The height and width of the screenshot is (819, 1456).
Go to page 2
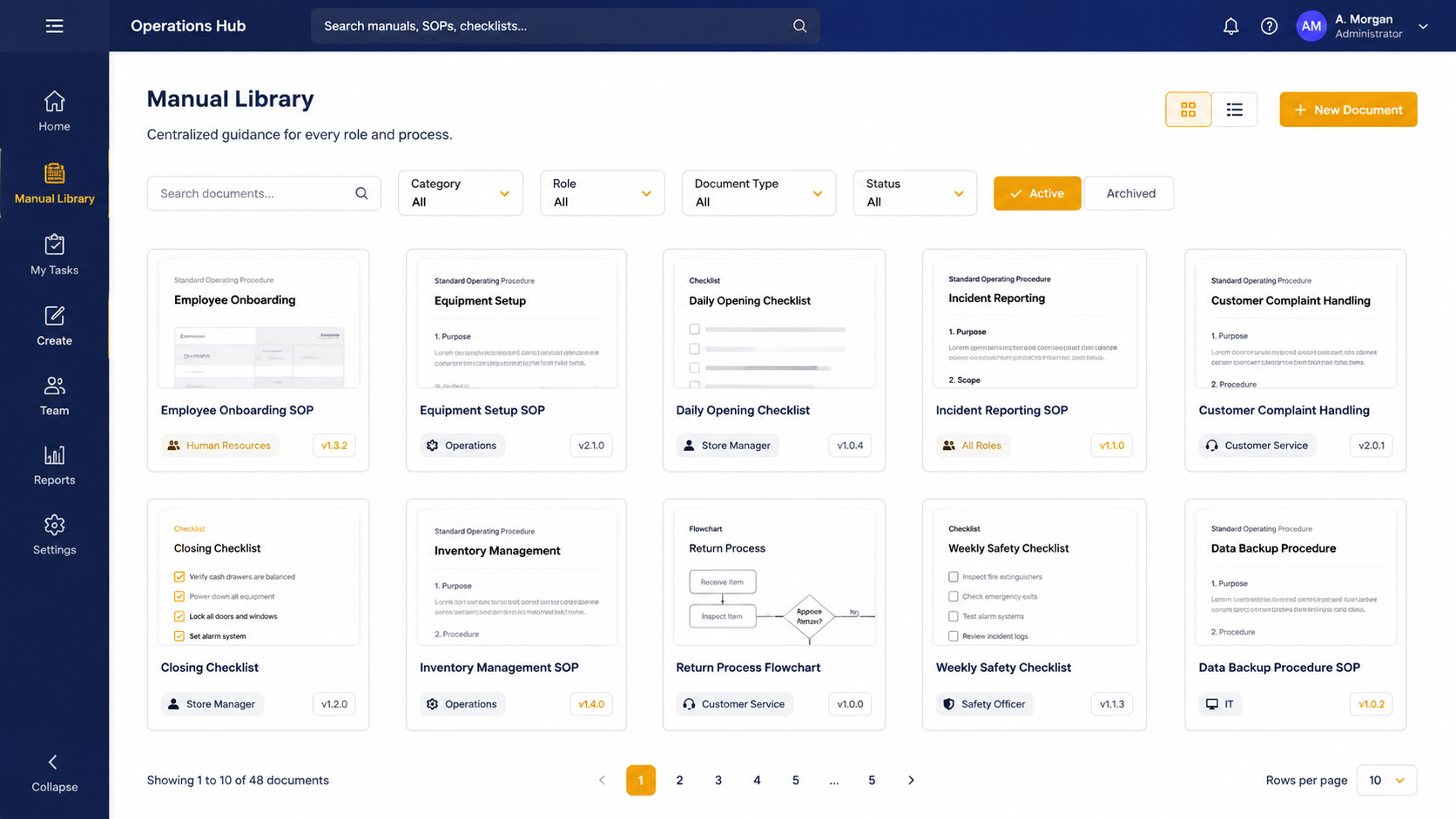click(x=679, y=781)
